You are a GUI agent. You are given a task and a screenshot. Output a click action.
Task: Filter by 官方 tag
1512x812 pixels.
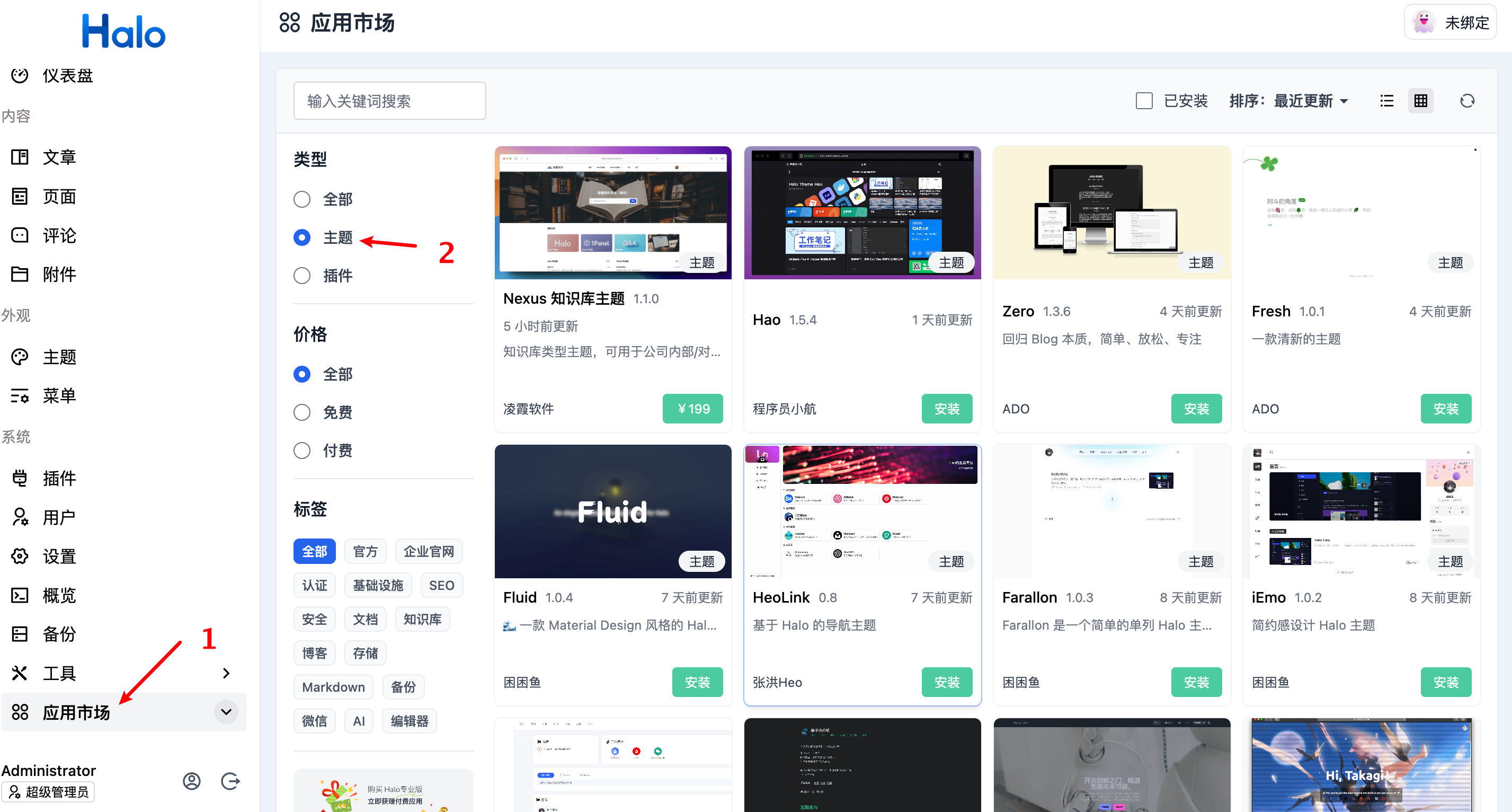coord(365,551)
